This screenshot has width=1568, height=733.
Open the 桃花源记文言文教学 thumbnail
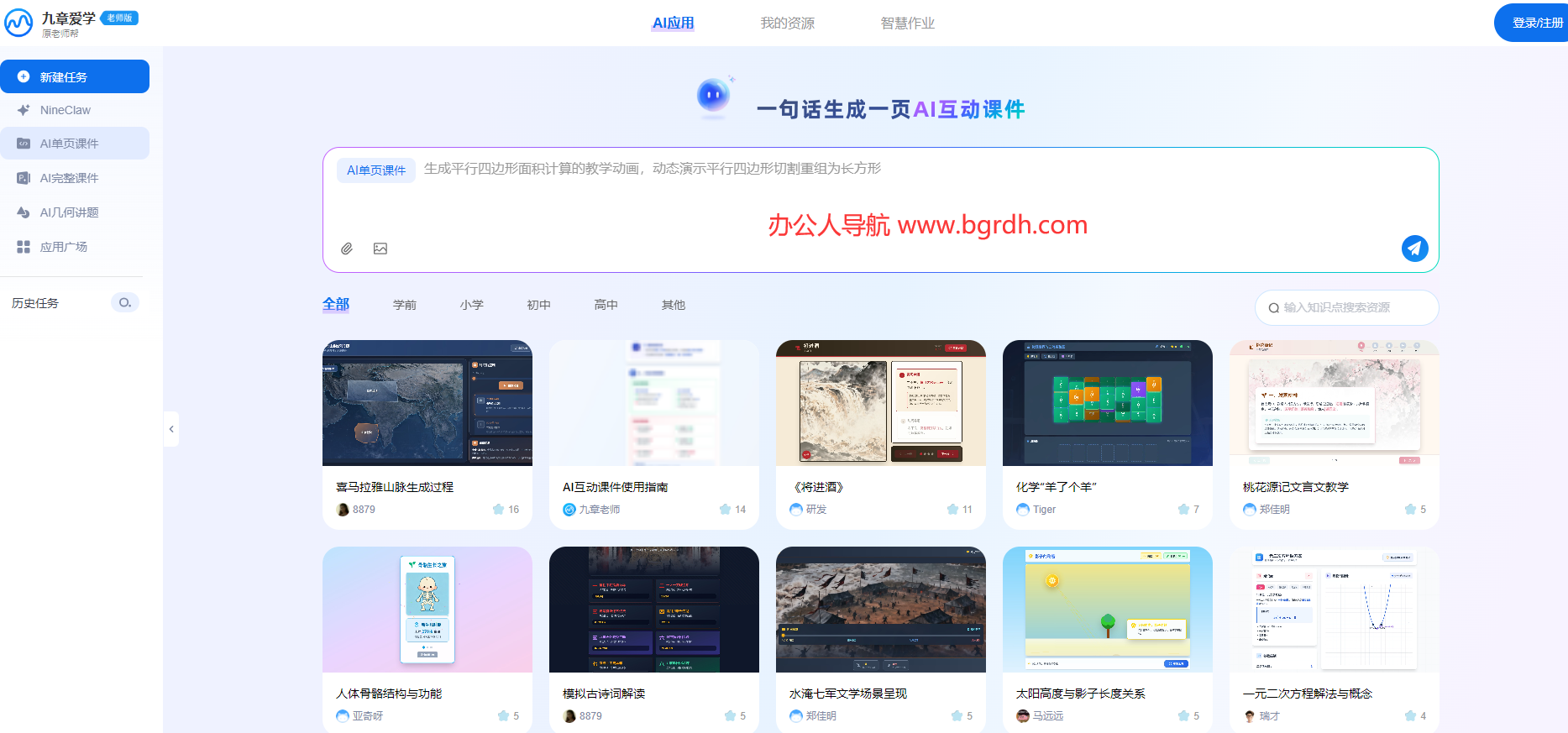pos(1335,403)
